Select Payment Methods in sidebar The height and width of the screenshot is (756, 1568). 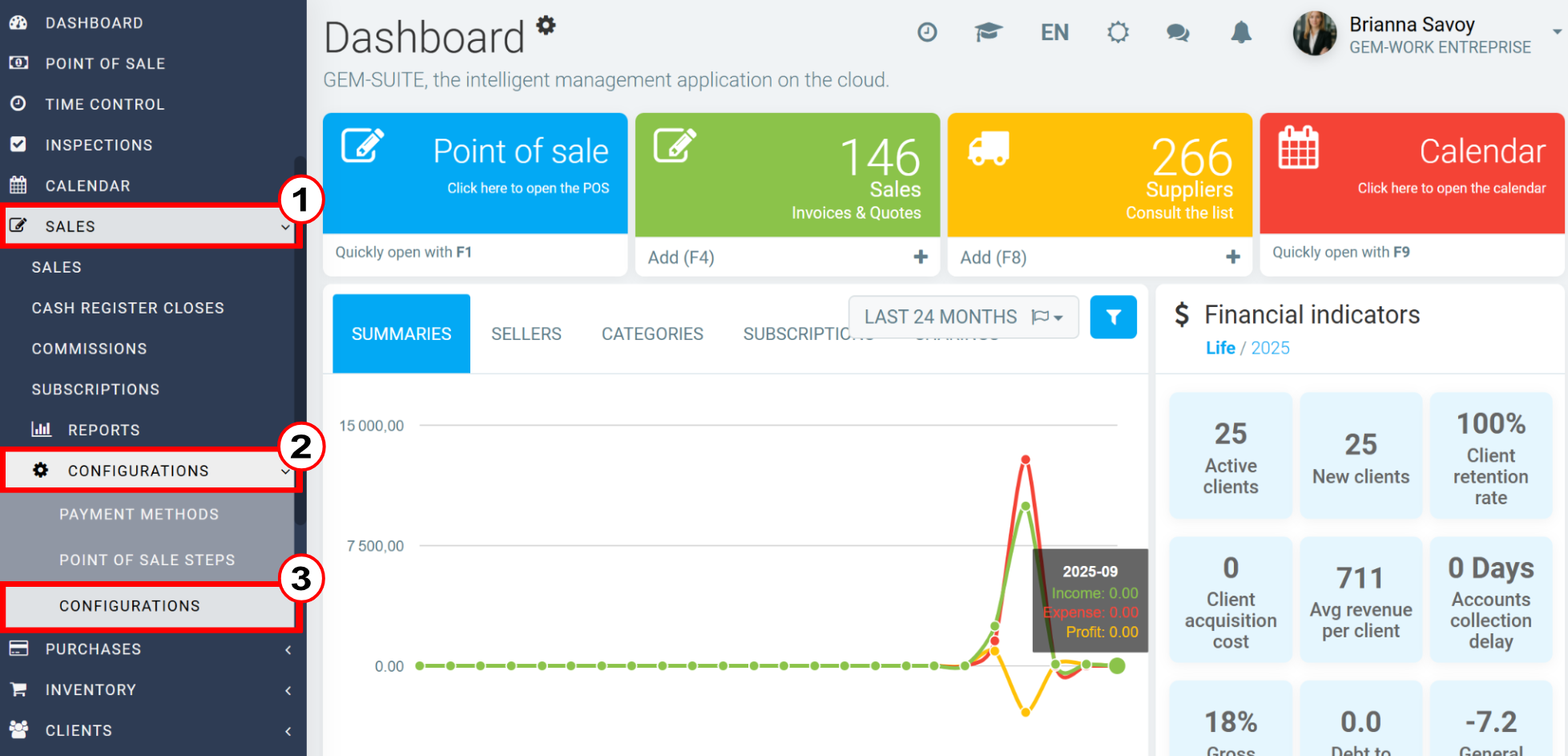point(139,514)
